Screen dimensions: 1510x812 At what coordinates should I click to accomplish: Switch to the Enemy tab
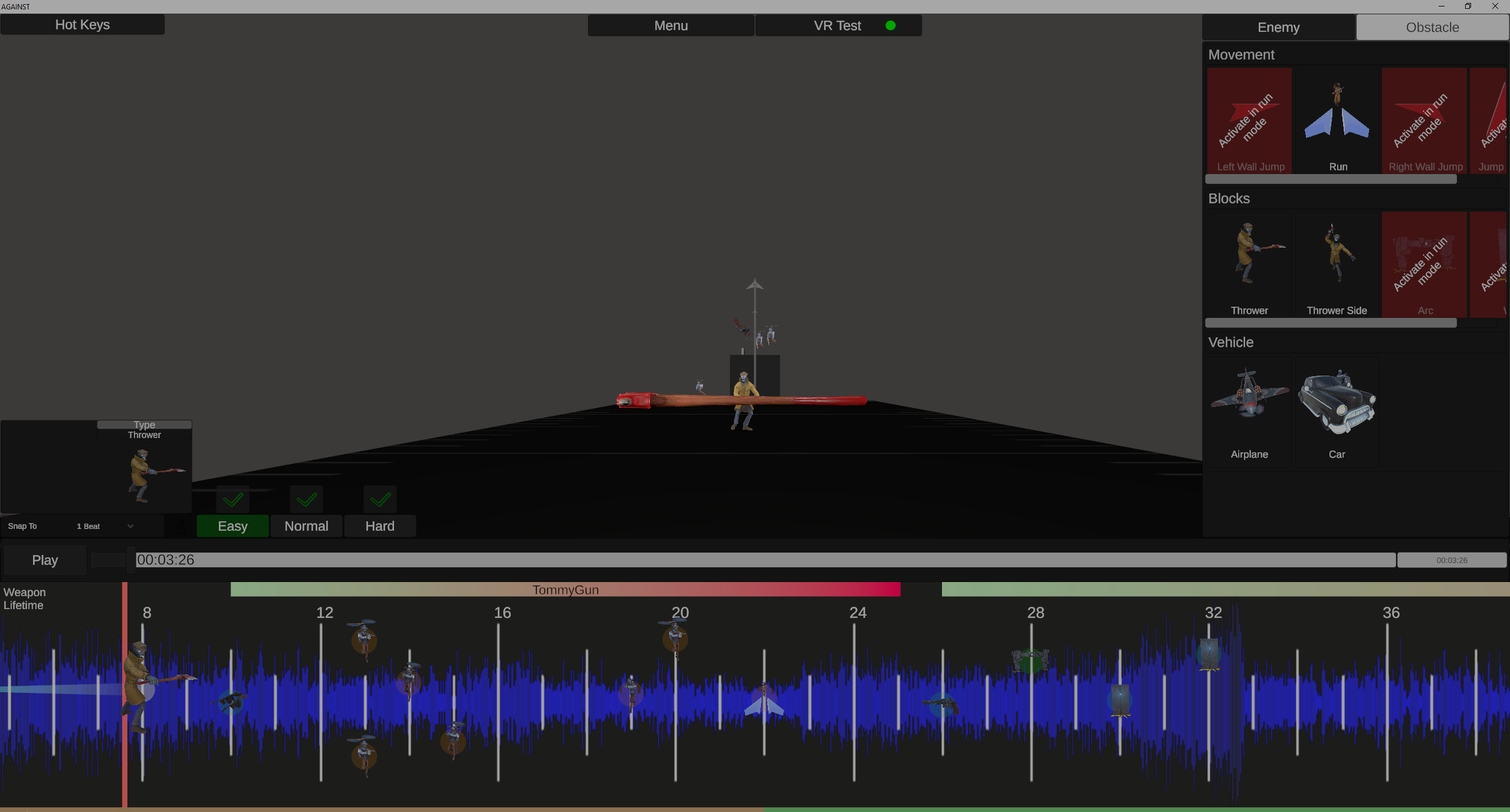point(1278,27)
